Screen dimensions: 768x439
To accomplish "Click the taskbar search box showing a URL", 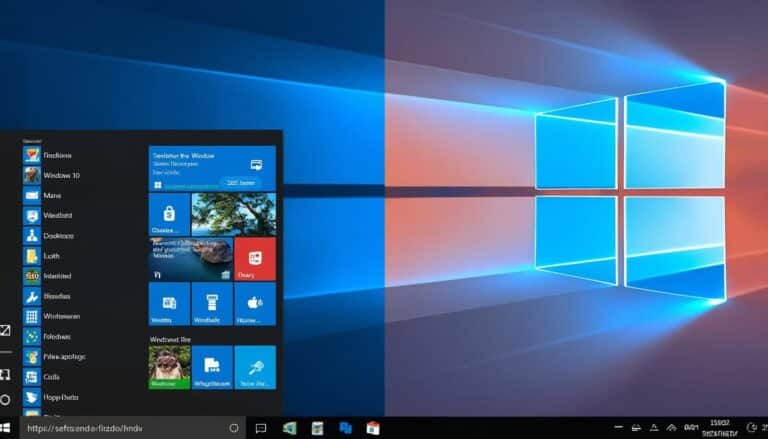I will (132, 428).
